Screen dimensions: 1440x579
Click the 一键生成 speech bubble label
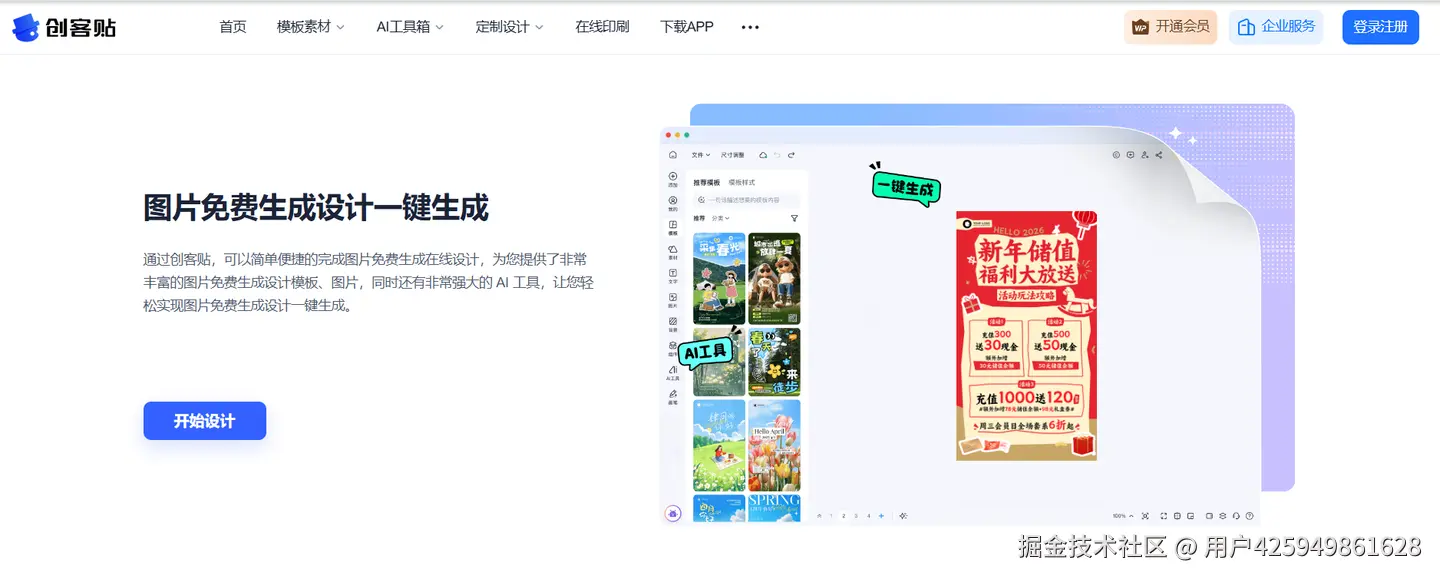tap(906, 187)
